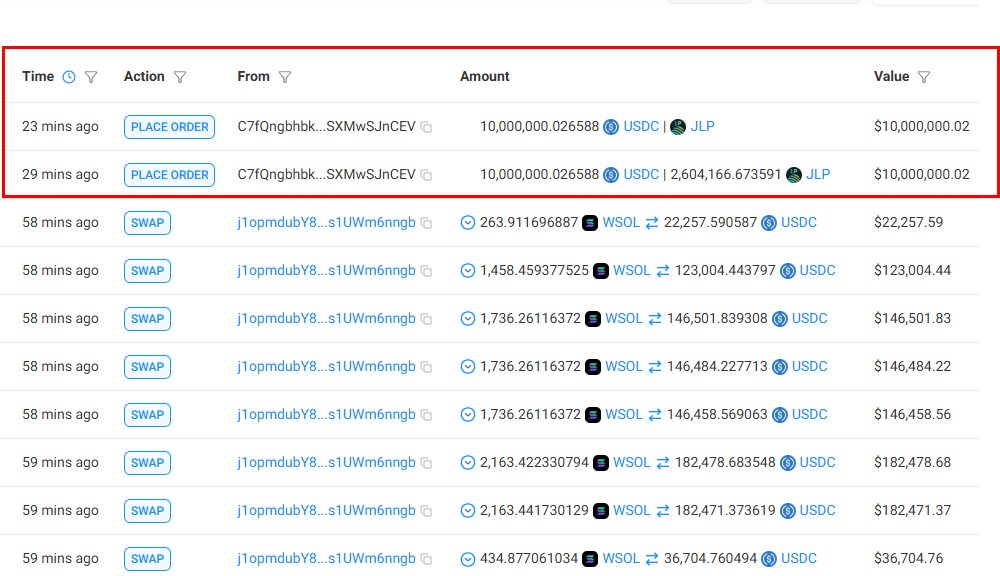Expand details of 434.877061034 WSOL swap

[x=467, y=559]
